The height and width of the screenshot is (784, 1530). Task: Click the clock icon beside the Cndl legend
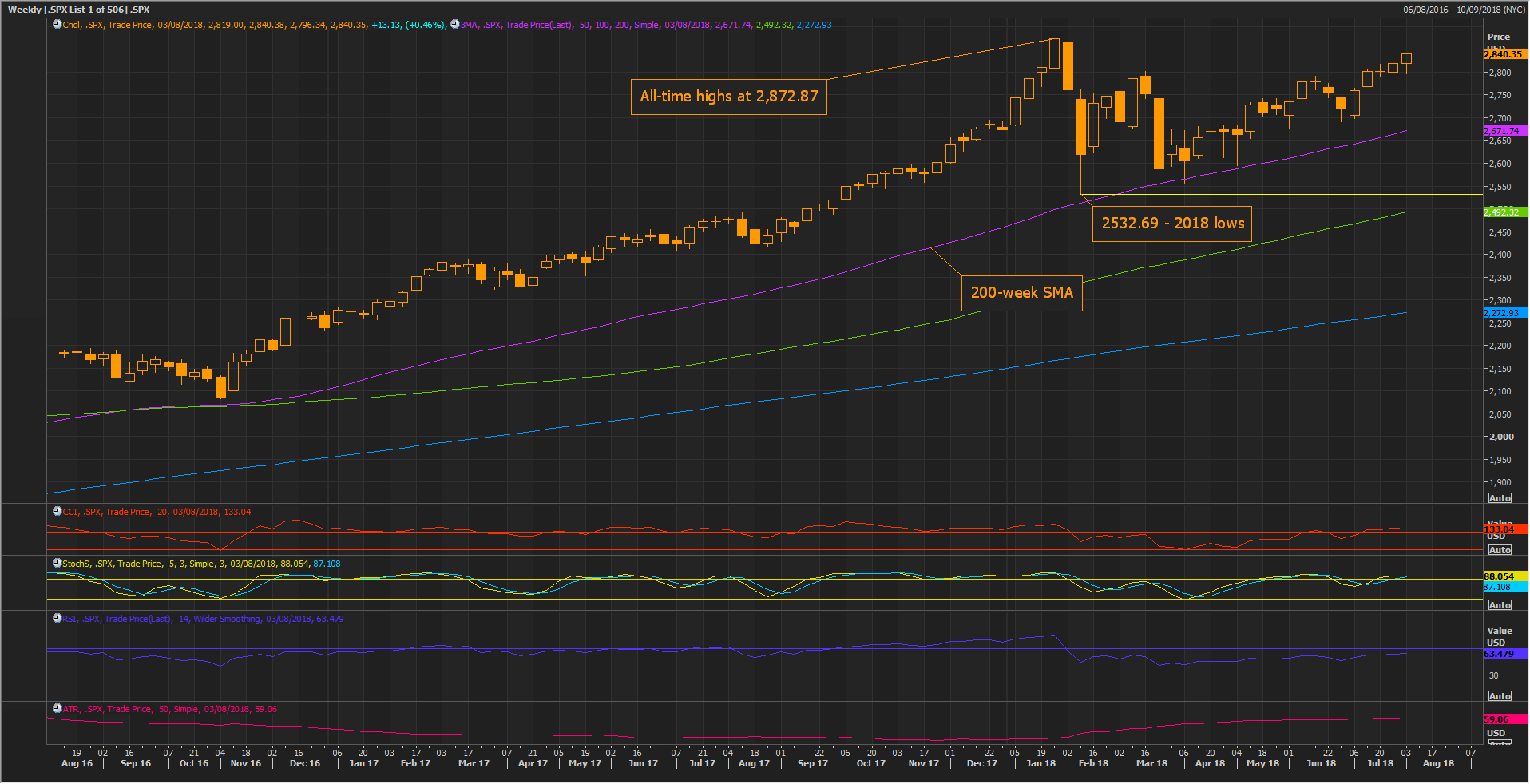pyautogui.click(x=57, y=25)
